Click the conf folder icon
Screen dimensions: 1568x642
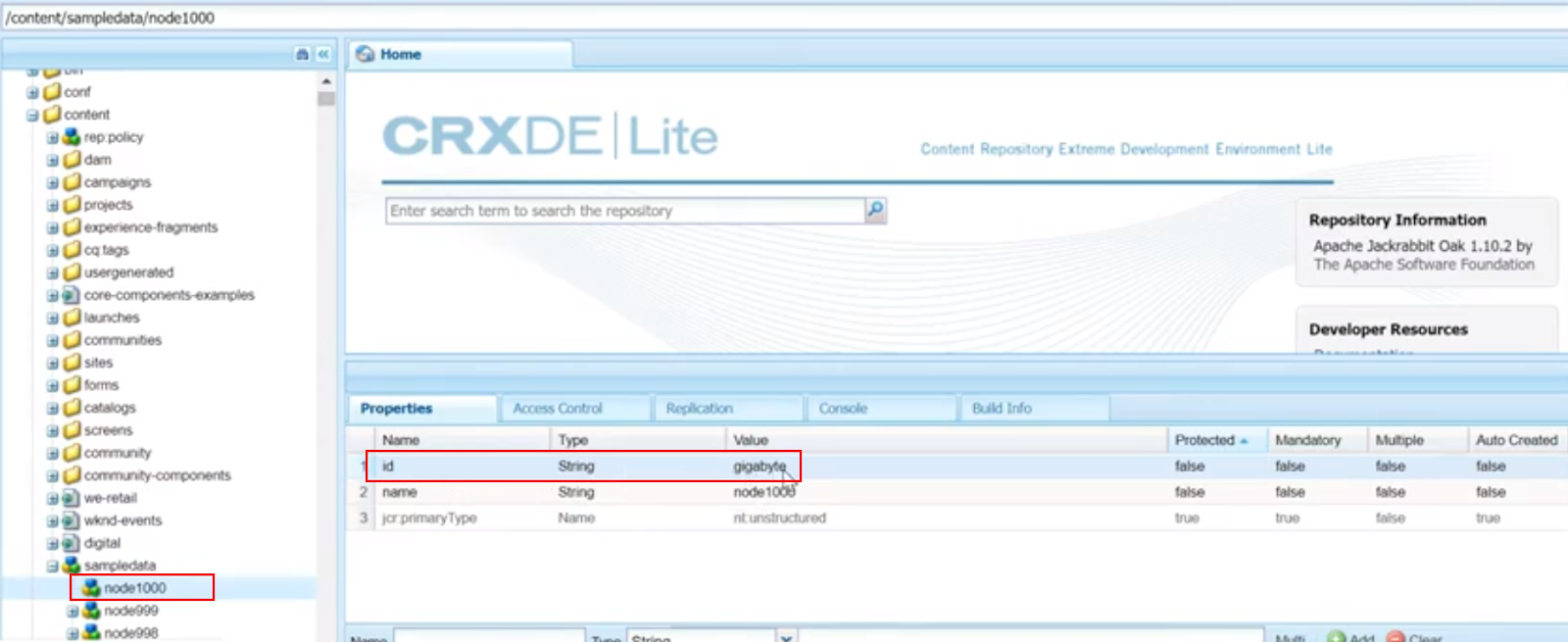point(53,91)
